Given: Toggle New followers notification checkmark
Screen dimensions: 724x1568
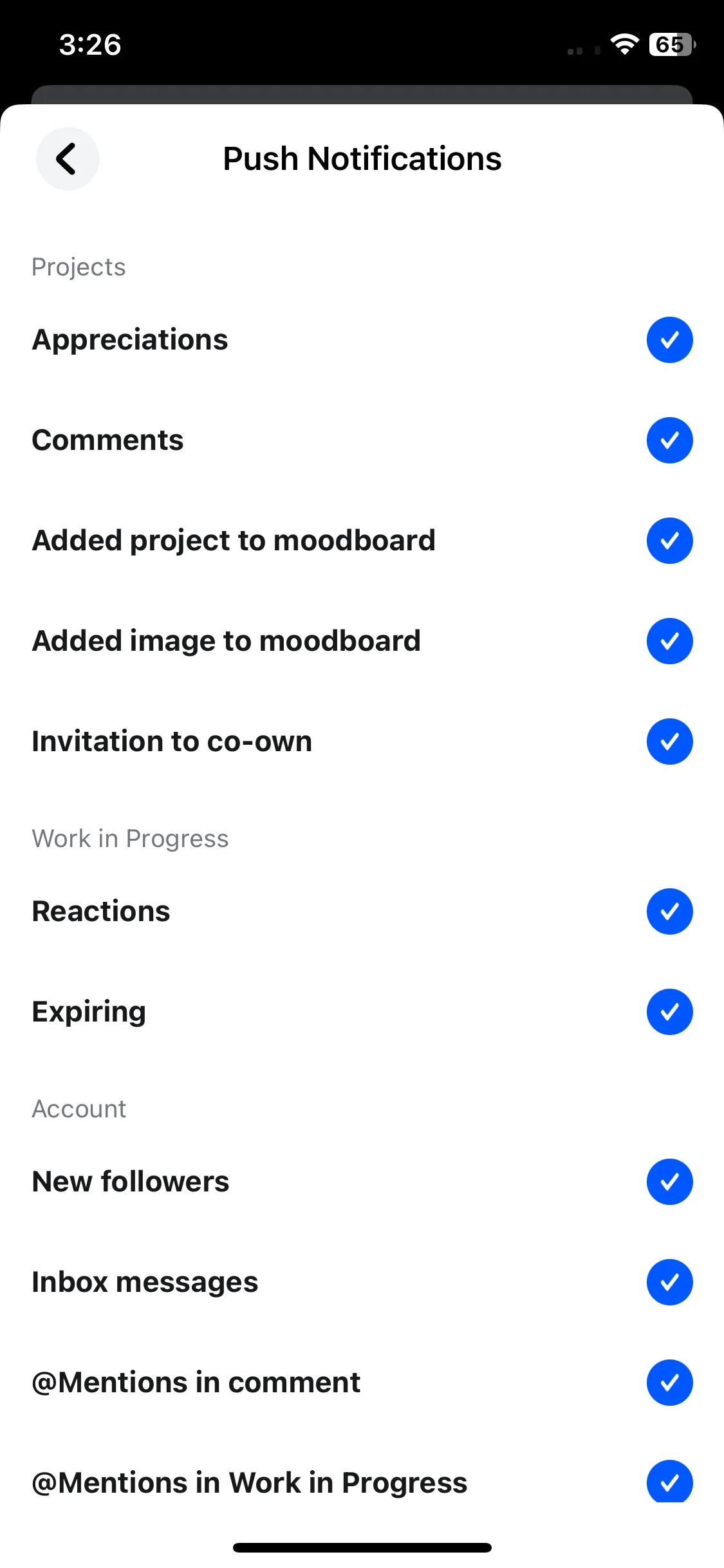Looking at the screenshot, I should pyautogui.click(x=669, y=1182).
